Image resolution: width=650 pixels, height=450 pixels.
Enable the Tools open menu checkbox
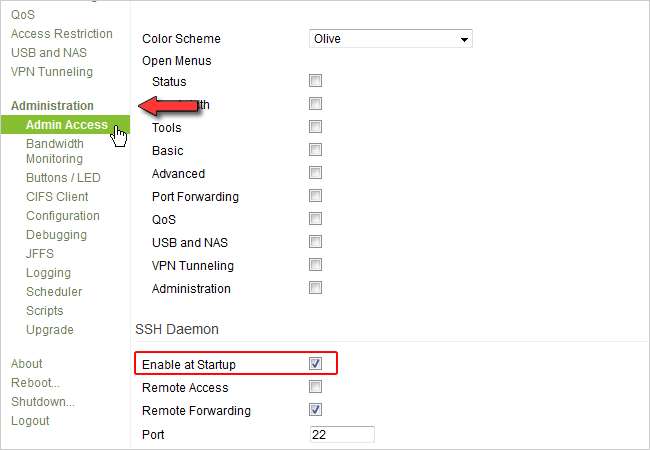[316, 127]
